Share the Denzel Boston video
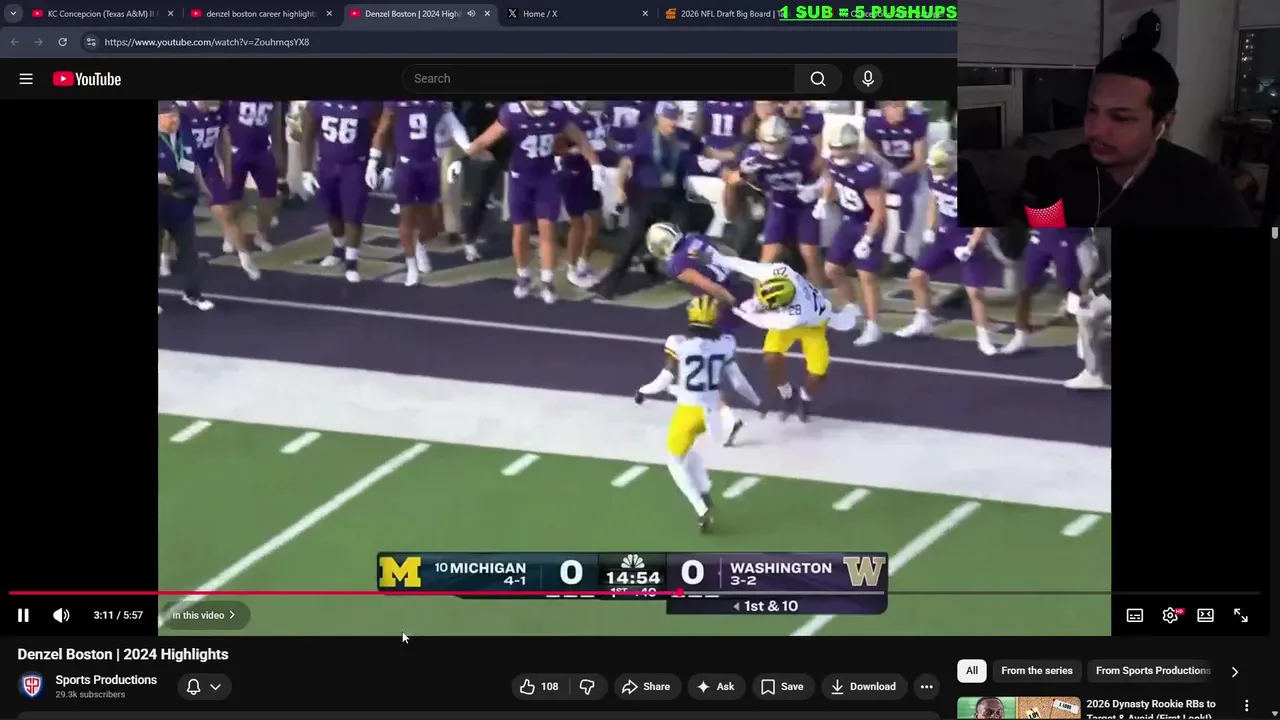The height and width of the screenshot is (720, 1280). (646, 686)
